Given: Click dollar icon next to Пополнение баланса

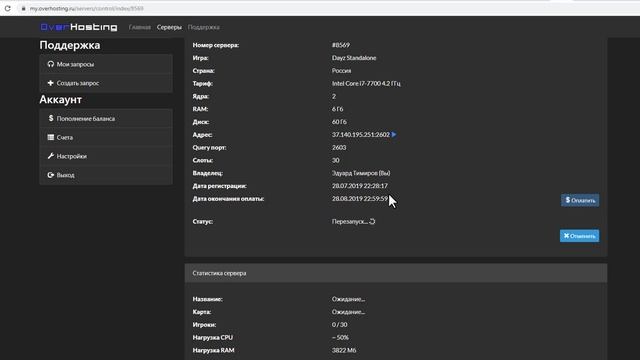Looking at the screenshot, I should pos(51,118).
